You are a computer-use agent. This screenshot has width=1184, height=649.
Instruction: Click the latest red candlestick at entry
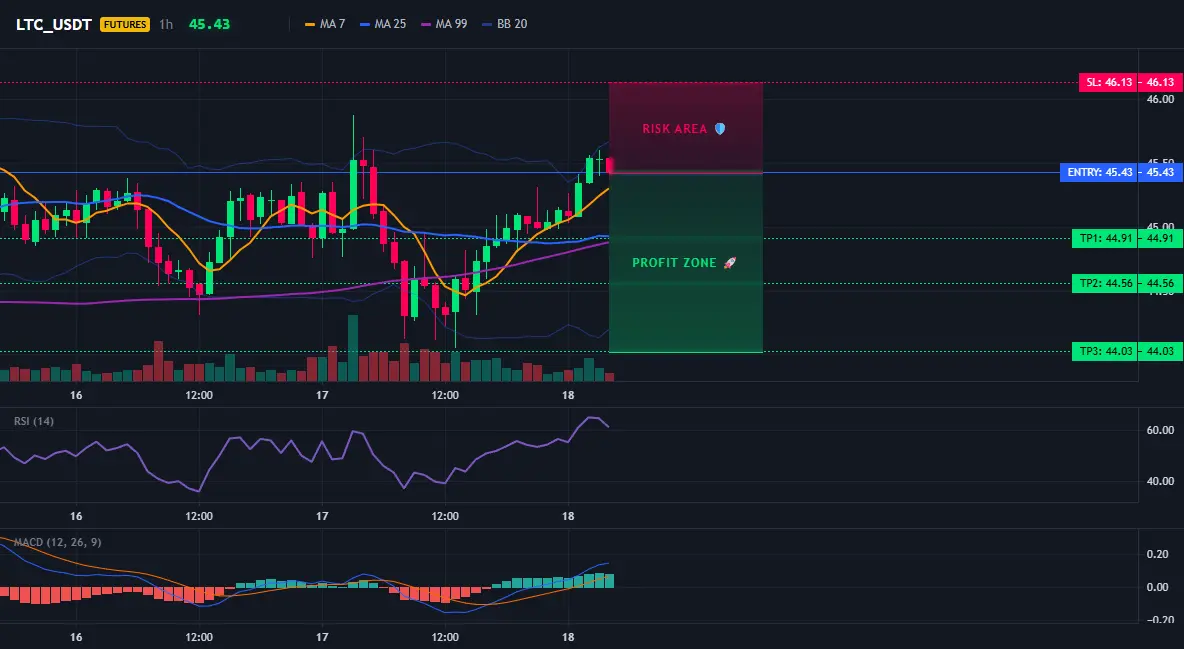pos(609,165)
